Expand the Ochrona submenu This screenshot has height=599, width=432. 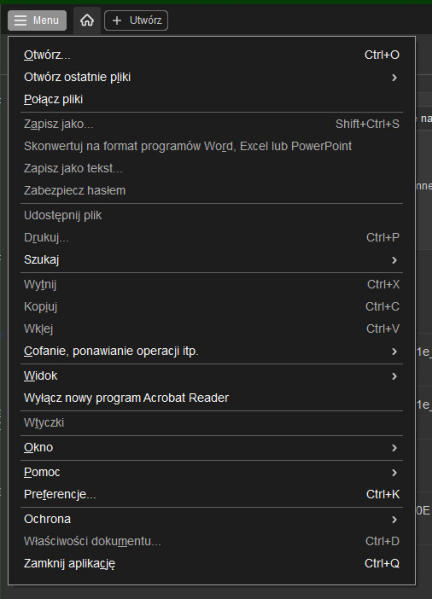point(212,519)
